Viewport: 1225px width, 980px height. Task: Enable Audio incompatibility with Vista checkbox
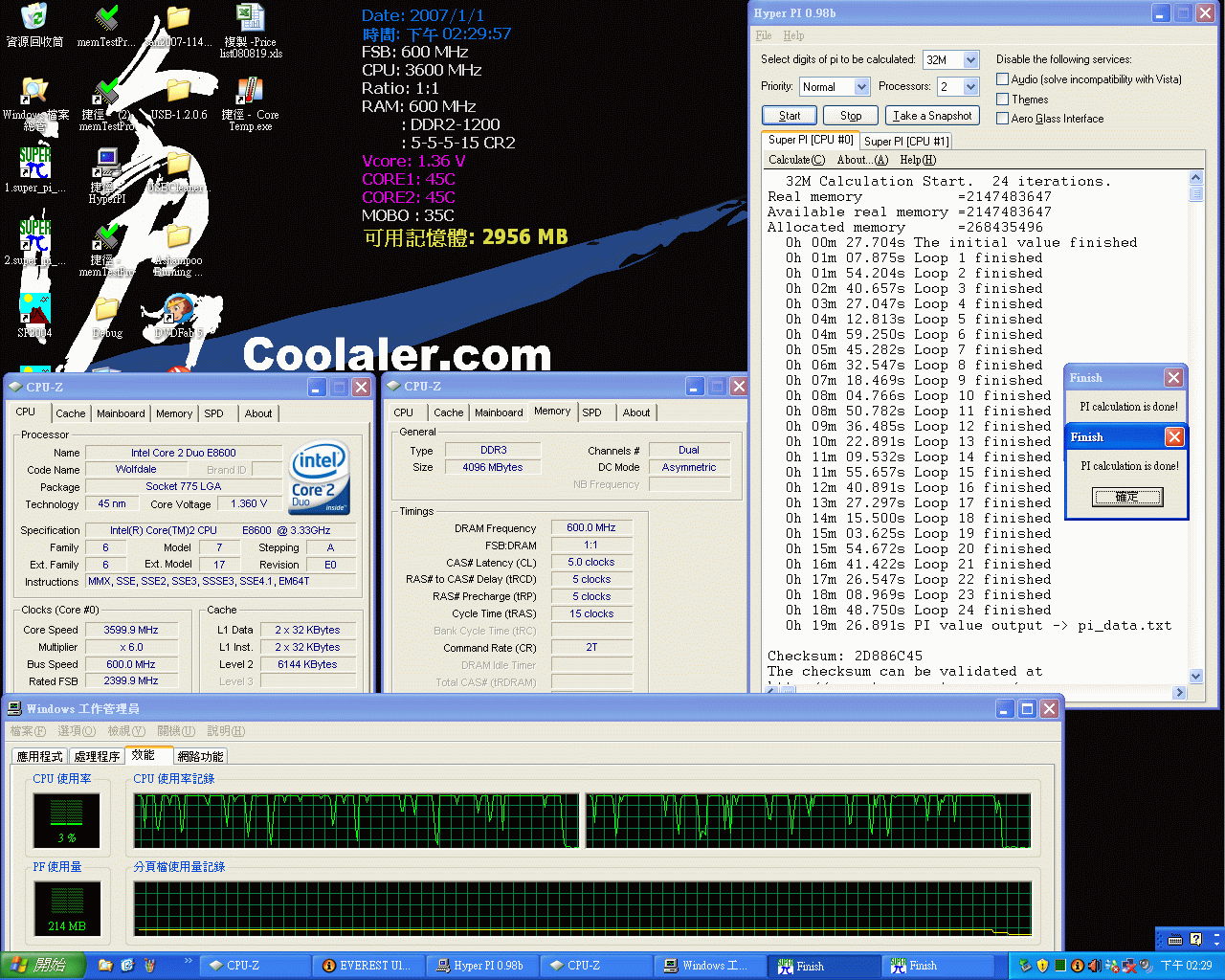[1002, 79]
